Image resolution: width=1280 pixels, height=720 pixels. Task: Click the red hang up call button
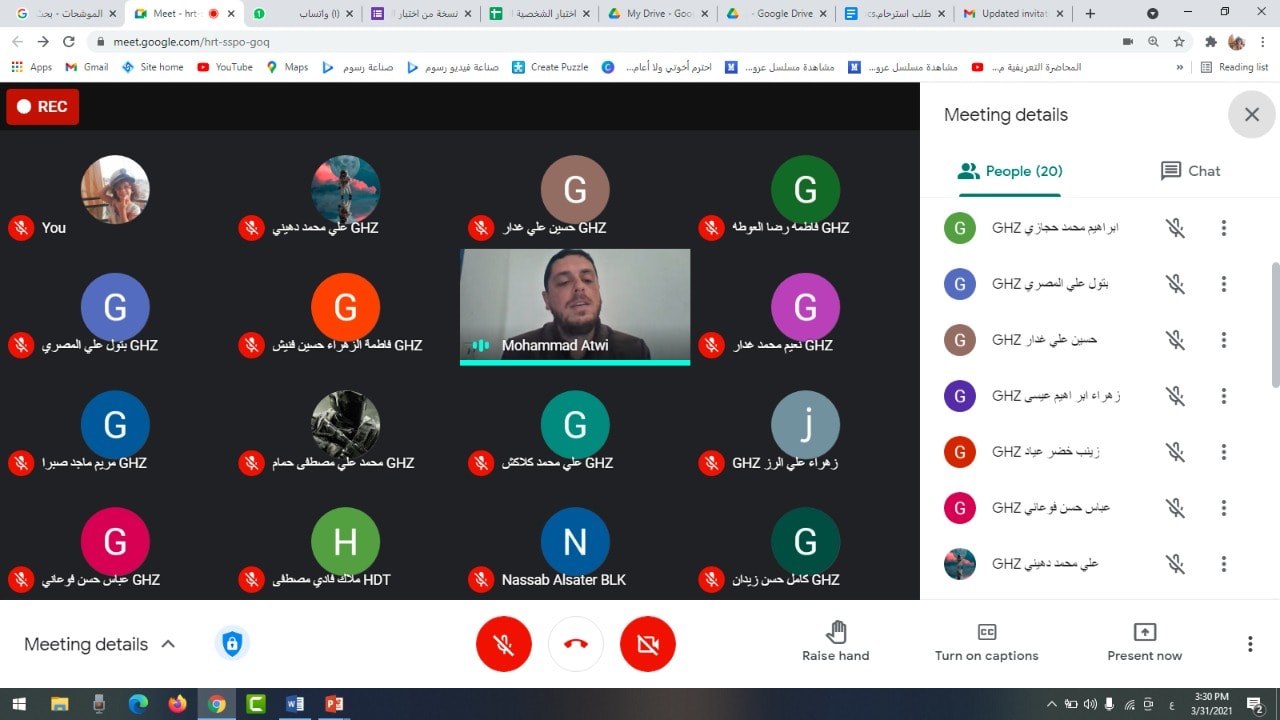click(575, 644)
